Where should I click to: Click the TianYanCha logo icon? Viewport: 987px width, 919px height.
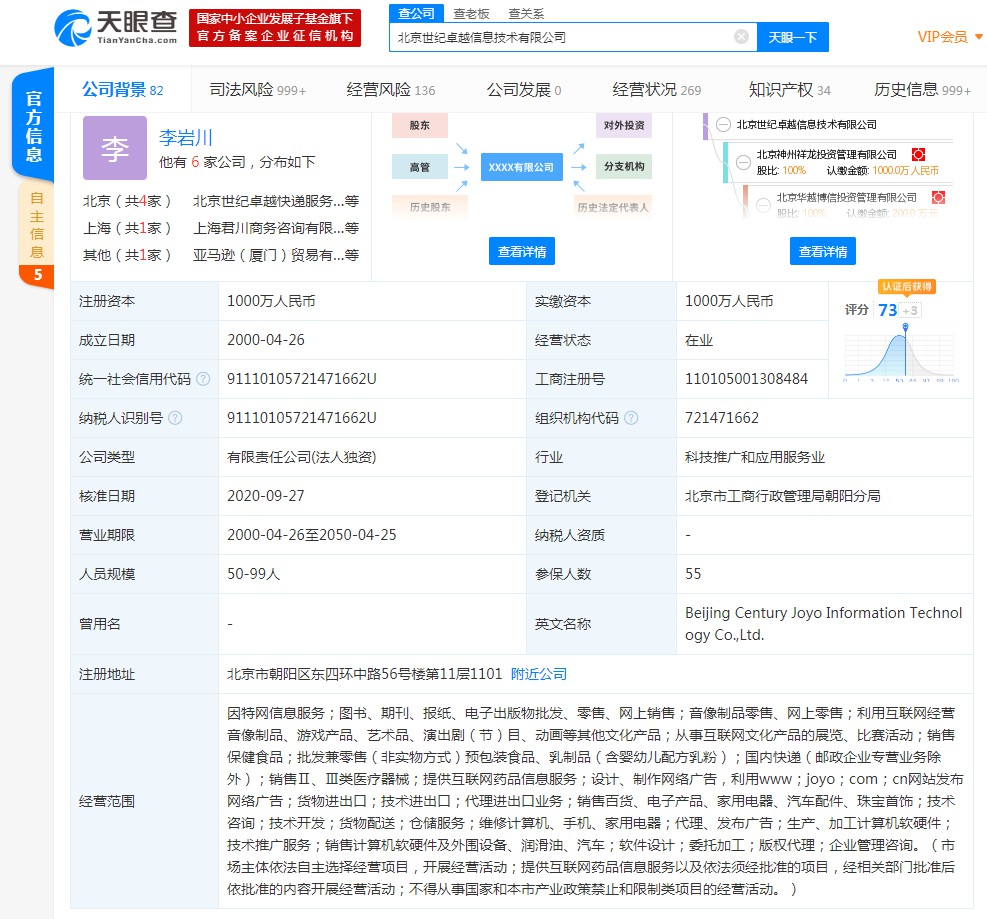point(72,28)
